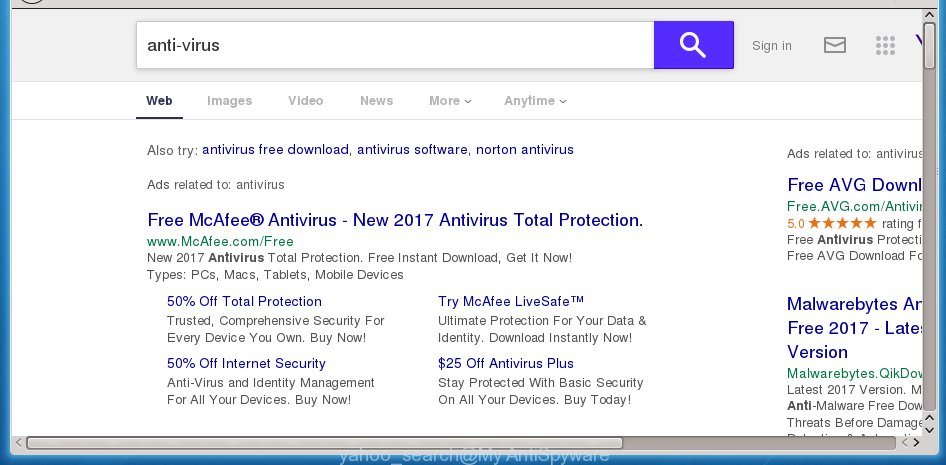The width and height of the screenshot is (946, 465).
Task: Switch to the News tab
Action: click(376, 101)
